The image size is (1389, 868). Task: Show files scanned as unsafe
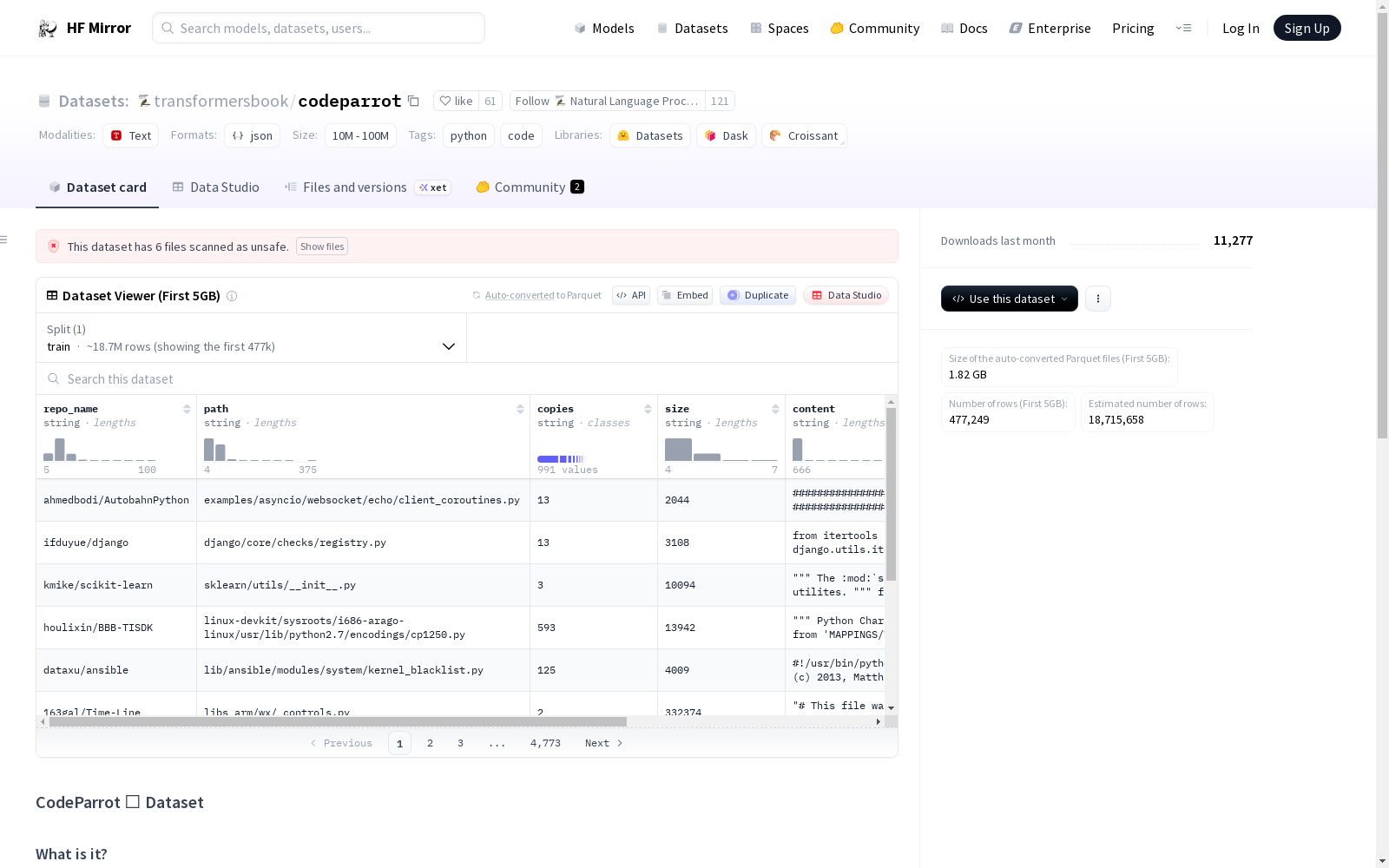[322, 247]
